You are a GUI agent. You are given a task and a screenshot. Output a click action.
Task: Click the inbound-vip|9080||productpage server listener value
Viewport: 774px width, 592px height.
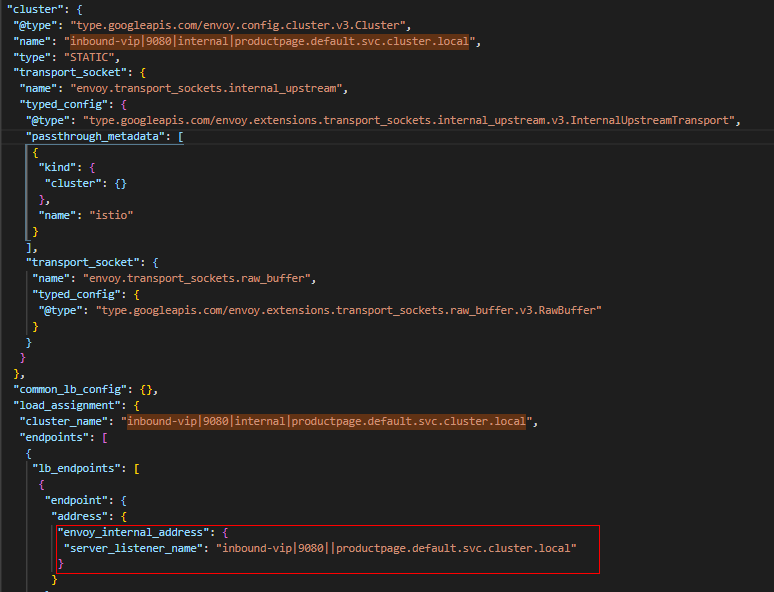[x=396, y=548]
